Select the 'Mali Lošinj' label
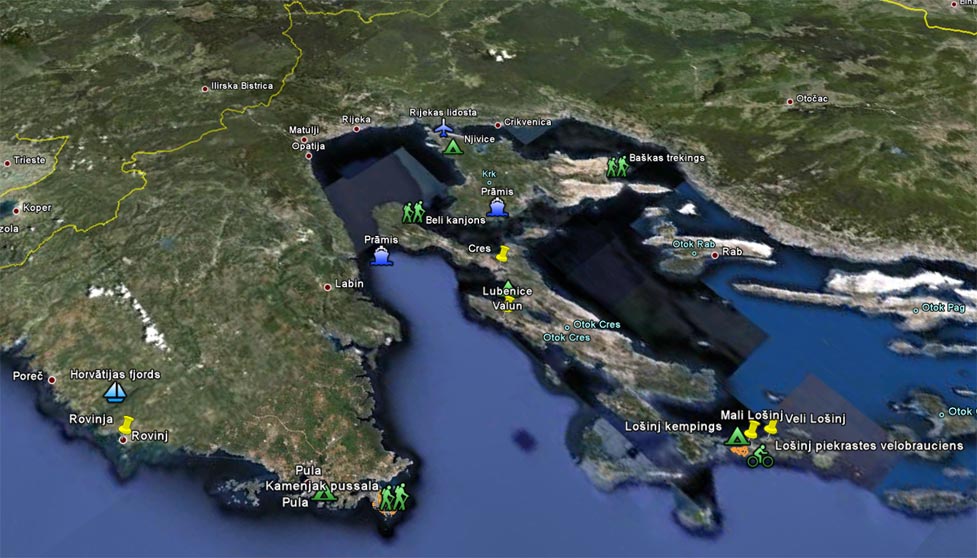This screenshot has height=558, width=977. pos(751,415)
